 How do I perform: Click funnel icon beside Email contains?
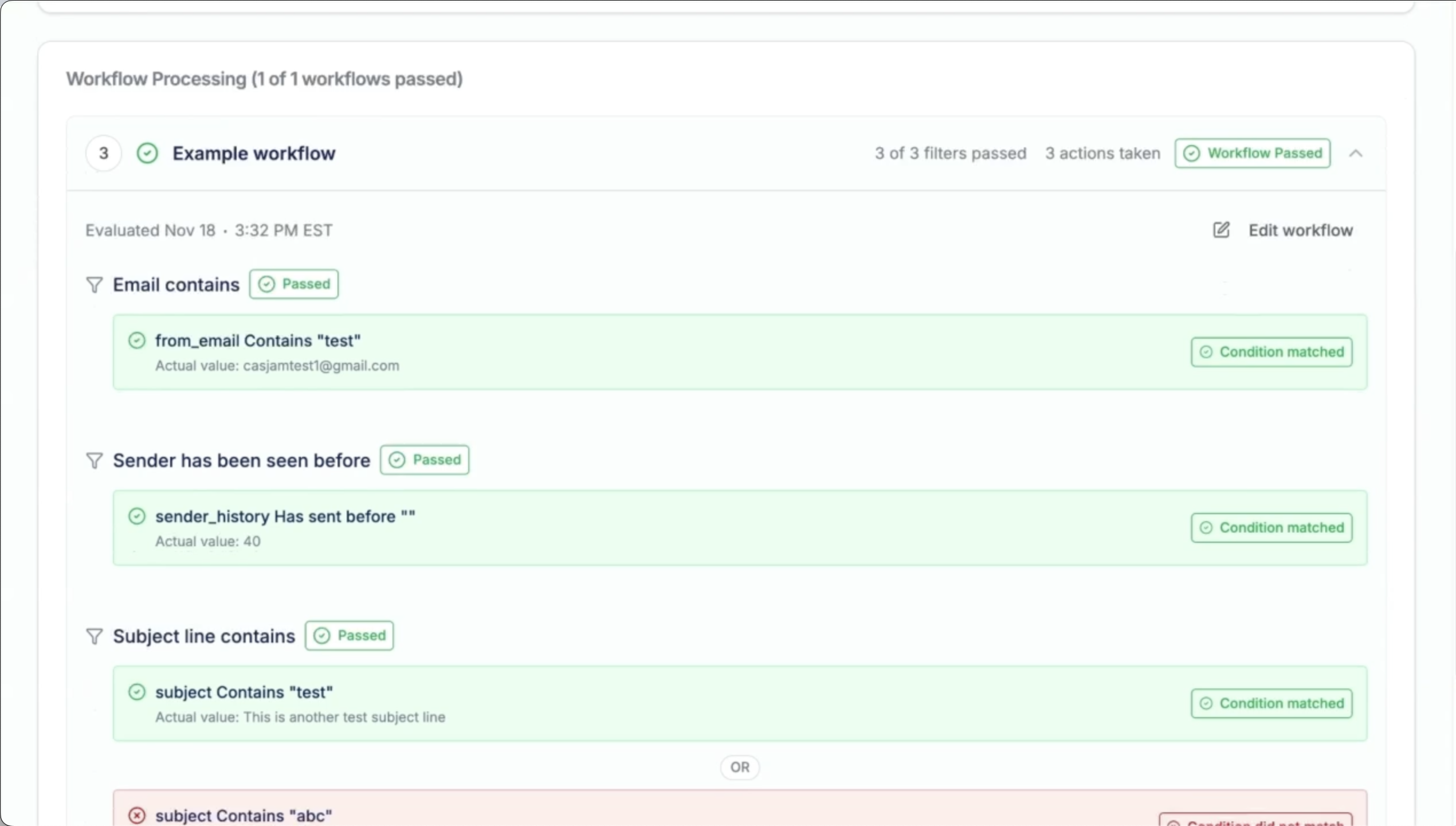(x=94, y=285)
